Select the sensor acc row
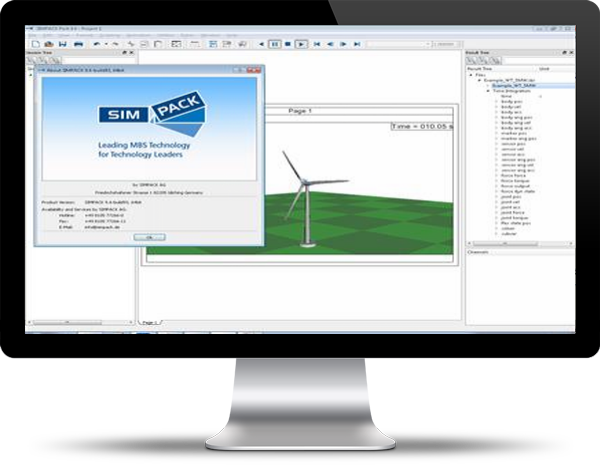This screenshot has width=600, height=466. [512, 155]
